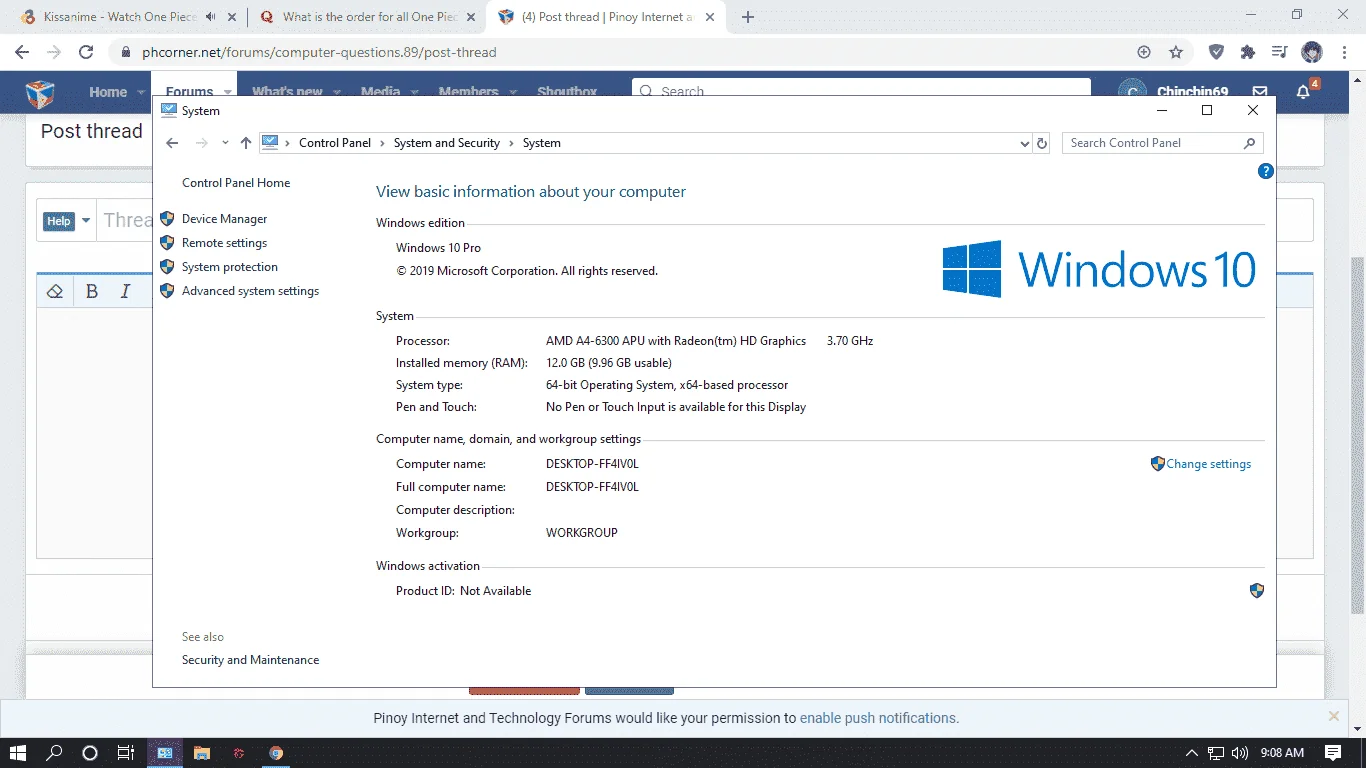This screenshot has width=1366, height=768.
Task: Open the Forums menu on phcorner navbar
Action: [x=190, y=92]
